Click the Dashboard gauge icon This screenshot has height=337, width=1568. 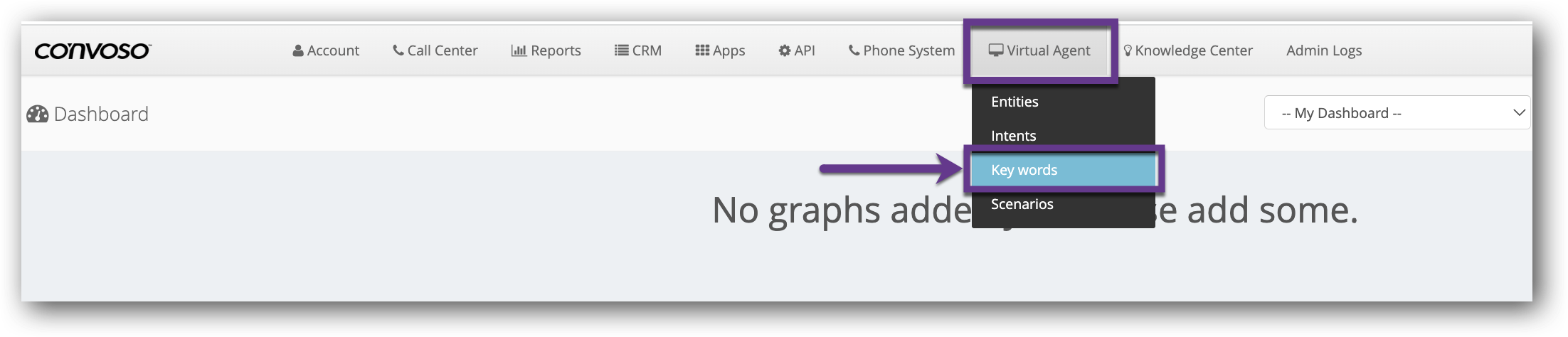[38, 114]
